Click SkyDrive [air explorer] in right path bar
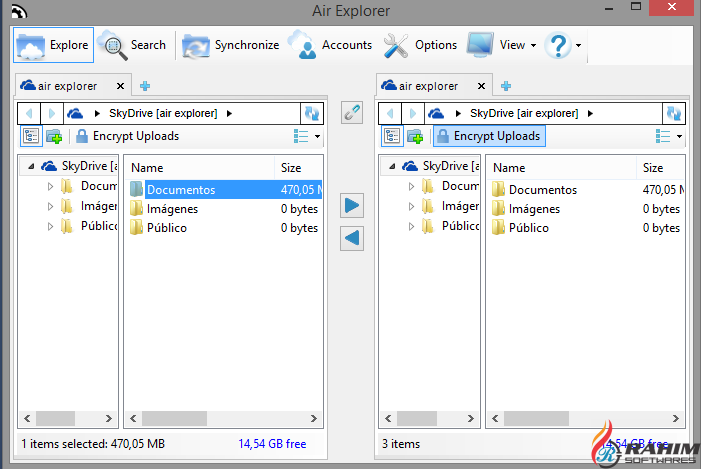701x469 pixels. (524, 114)
